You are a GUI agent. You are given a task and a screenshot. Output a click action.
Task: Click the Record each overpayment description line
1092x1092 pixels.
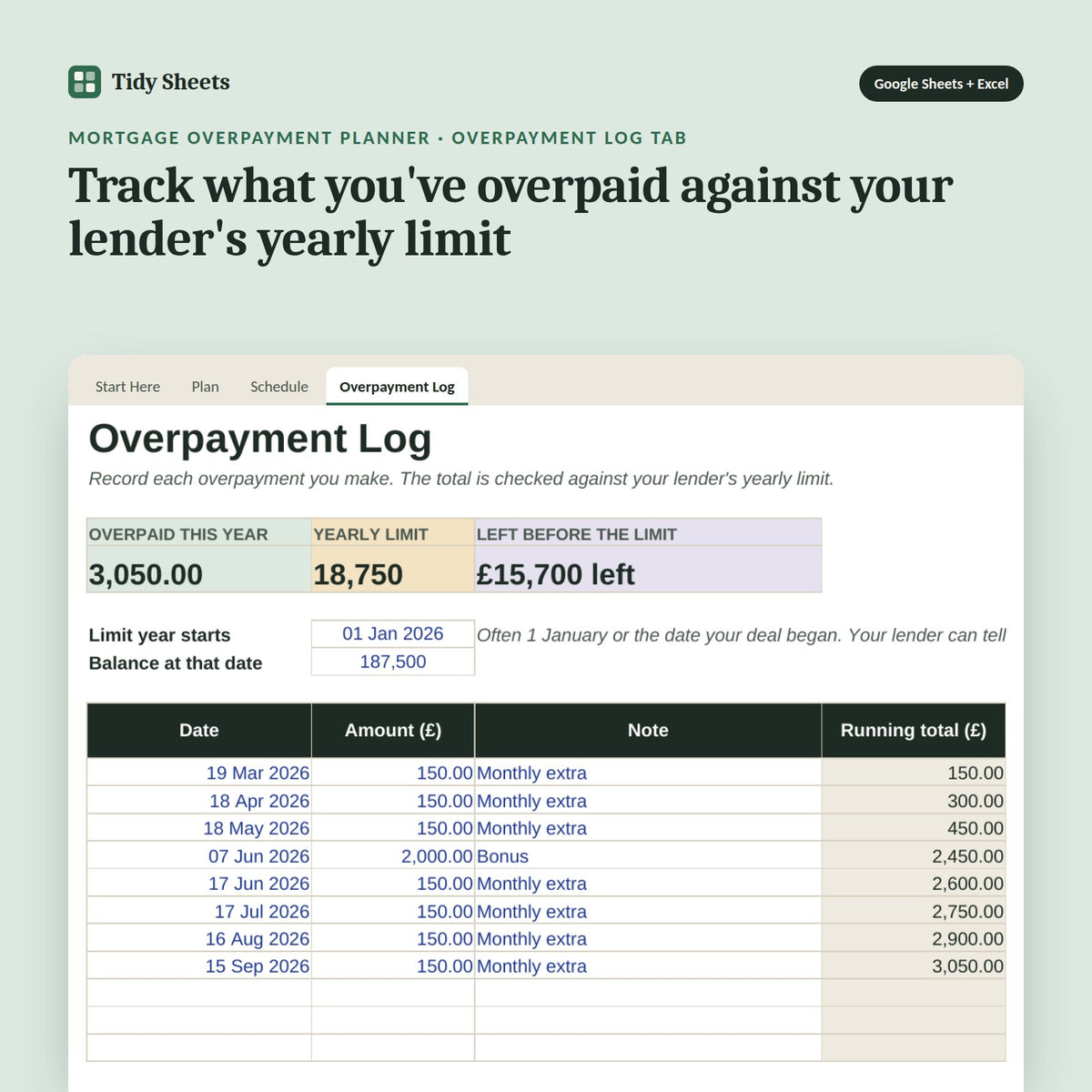click(x=461, y=479)
